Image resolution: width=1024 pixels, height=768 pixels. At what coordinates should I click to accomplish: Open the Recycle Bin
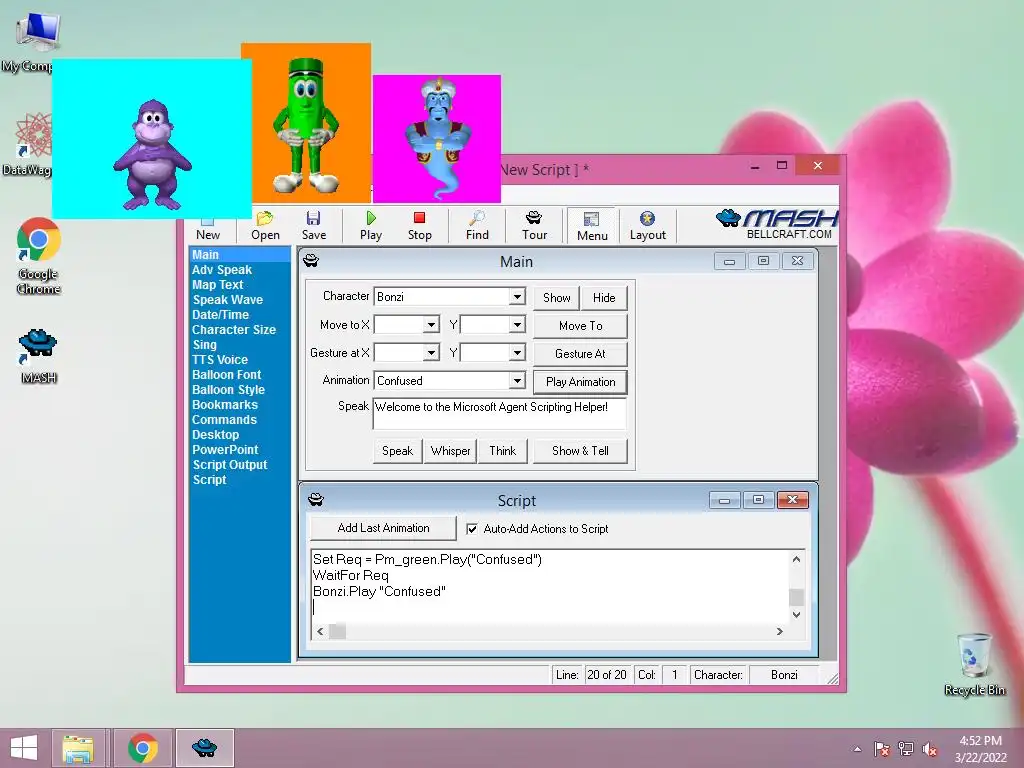[974, 664]
